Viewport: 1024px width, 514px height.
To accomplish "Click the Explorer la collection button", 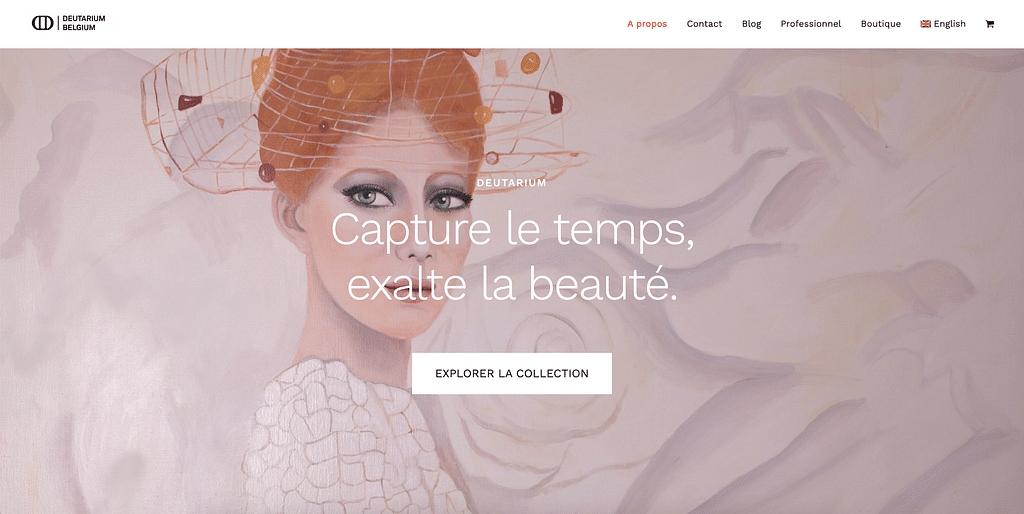I will click(512, 374).
